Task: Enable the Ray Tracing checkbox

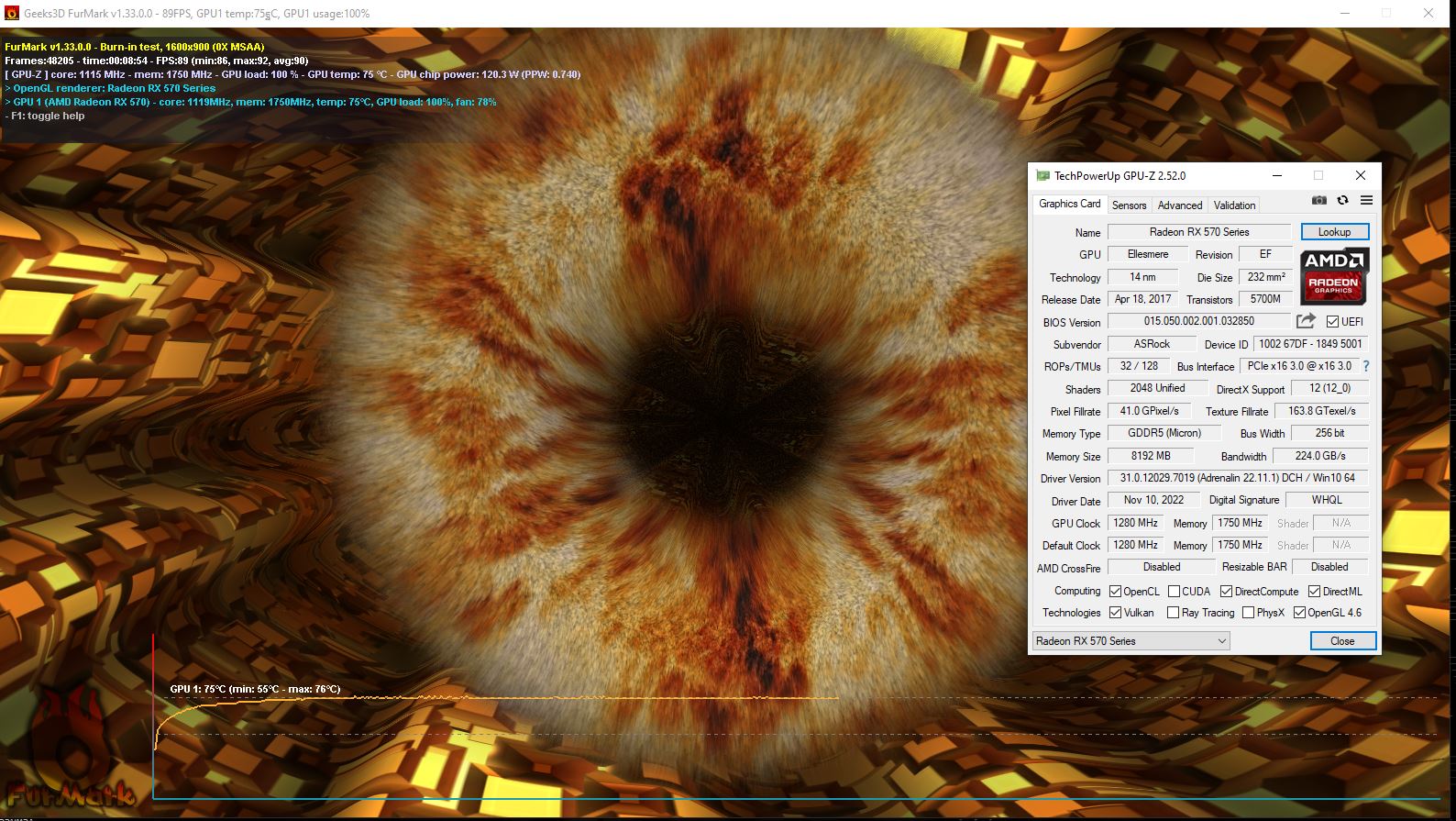Action: [x=1173, y=613]
